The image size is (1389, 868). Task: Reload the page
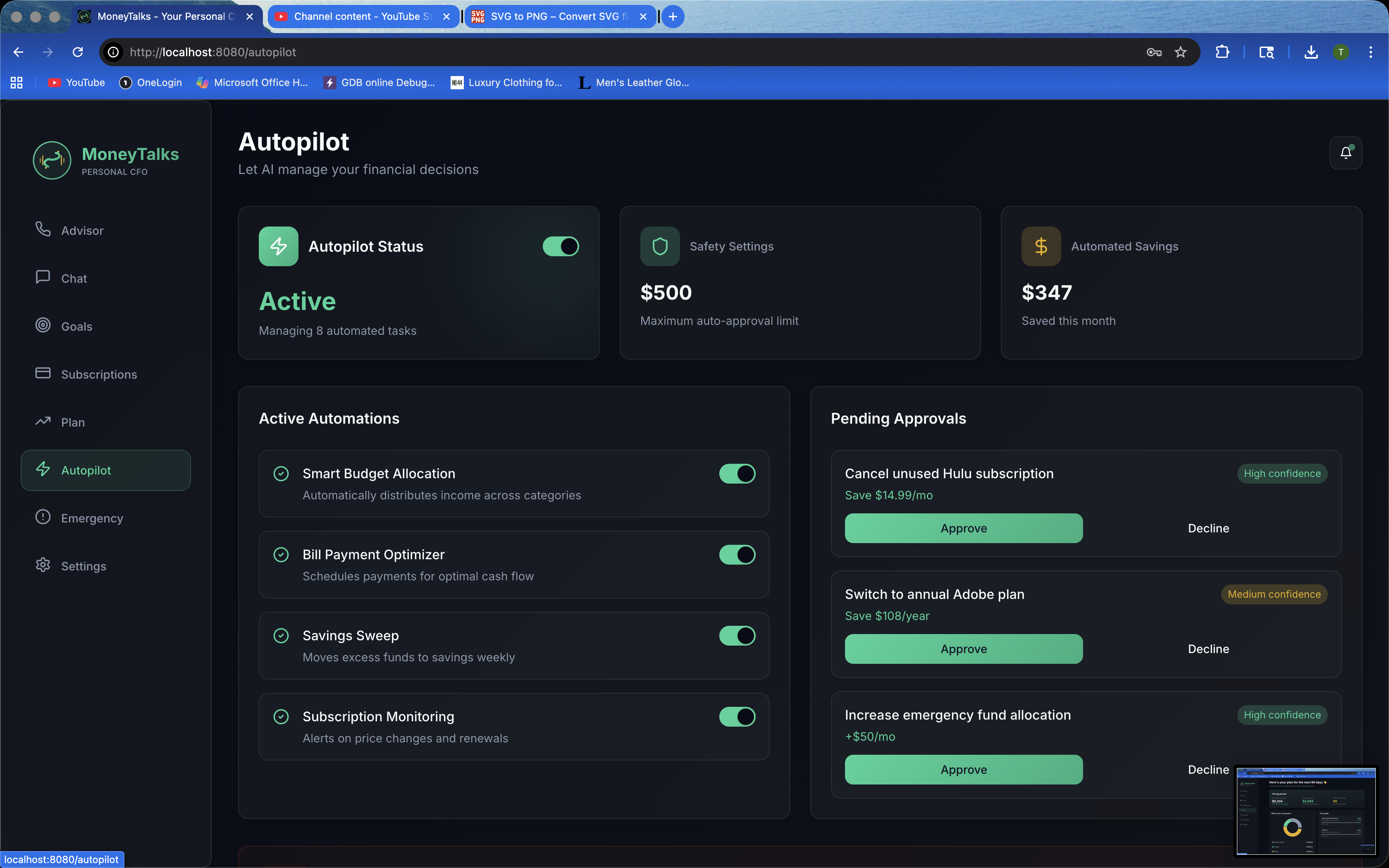point(77,52)
